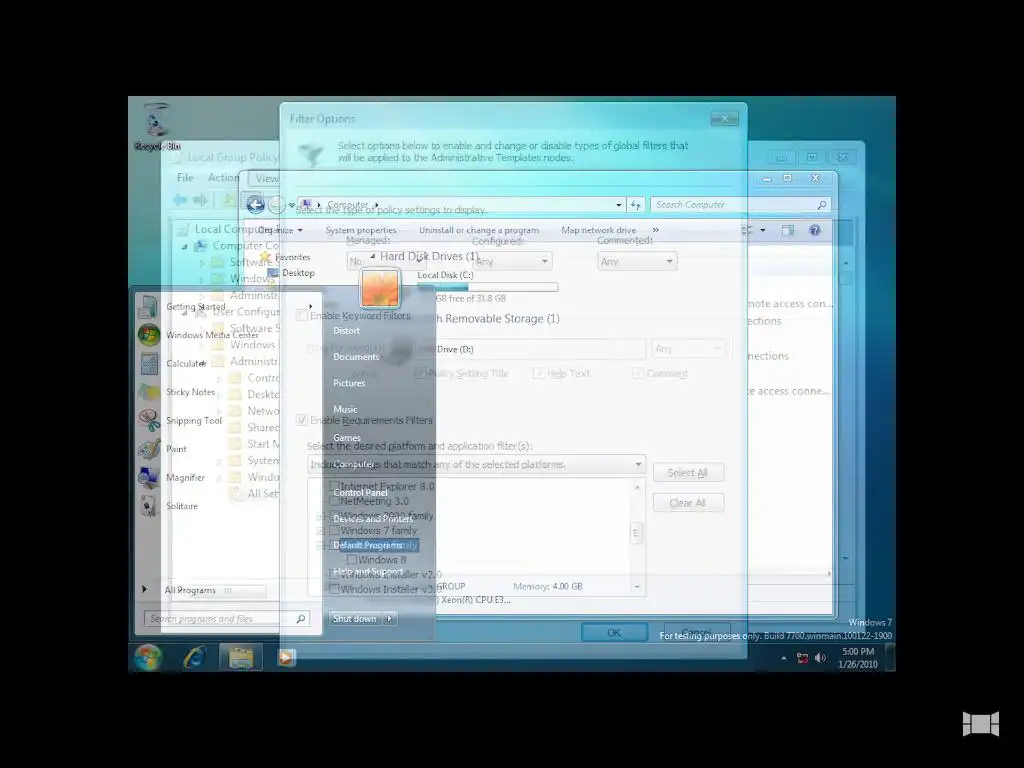The width and height of the screenshot is (1024, 768).
Task: Click Local Disk (C:) usage bar
Action: [488, 287]
